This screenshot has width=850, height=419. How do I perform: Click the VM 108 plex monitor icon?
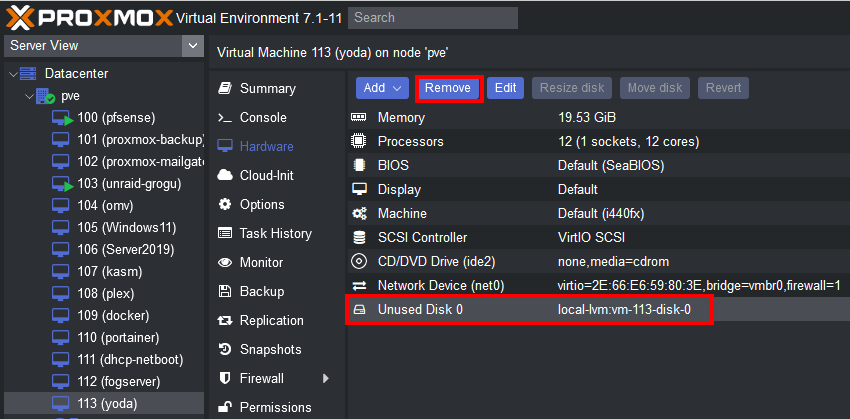tap(61, 293)
